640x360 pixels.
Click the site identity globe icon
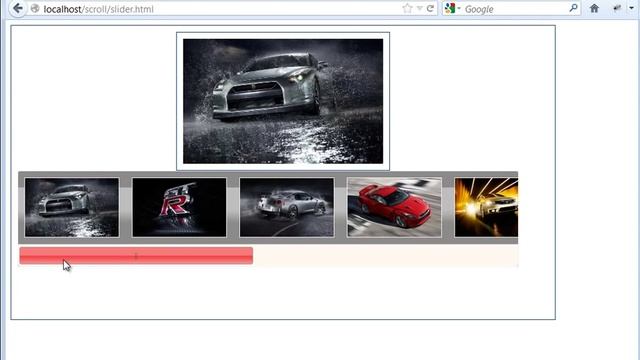(x=35, y=9)
